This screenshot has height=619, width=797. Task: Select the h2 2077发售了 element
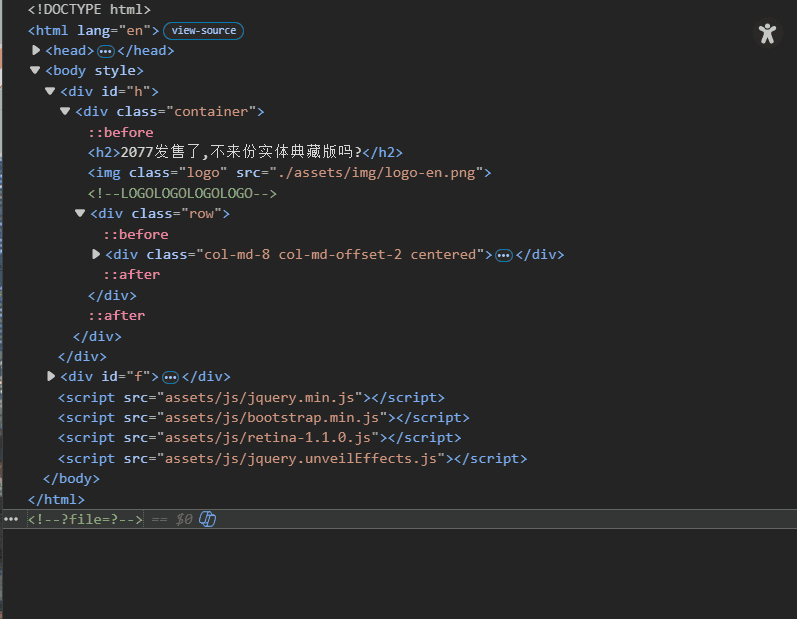(245, 152)
